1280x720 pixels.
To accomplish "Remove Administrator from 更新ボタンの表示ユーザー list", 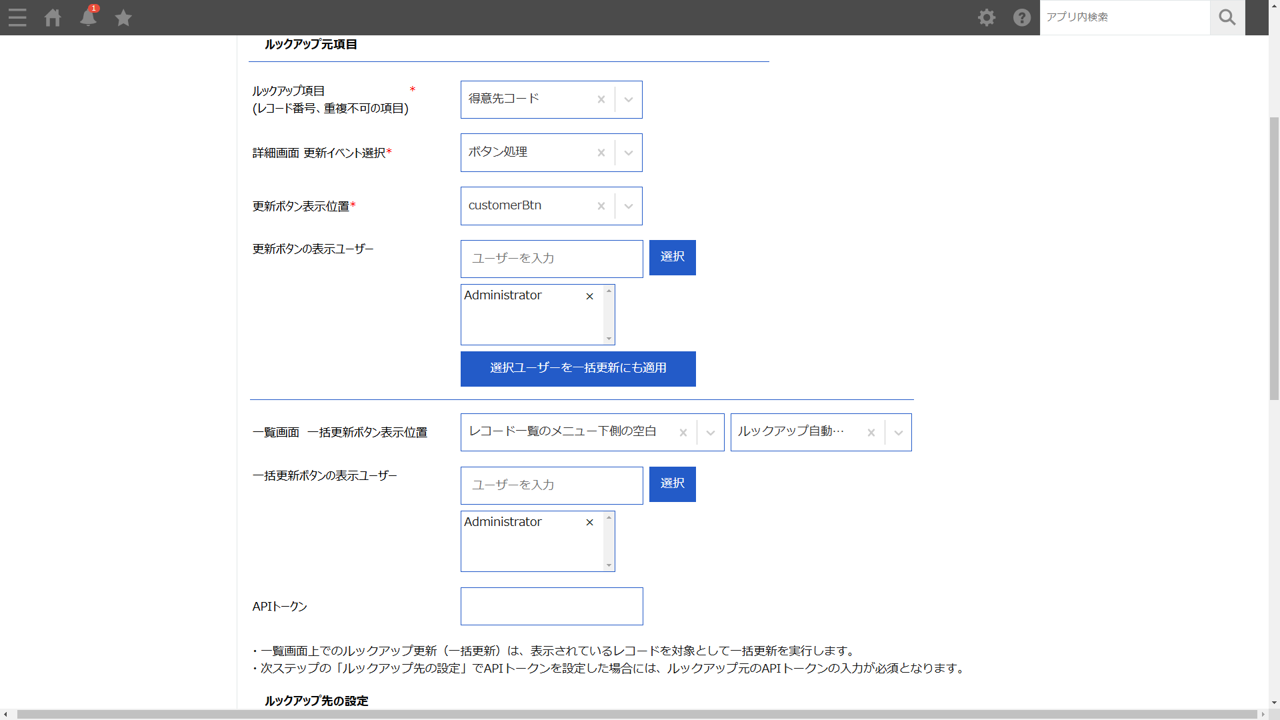I will tap(589, 296).
